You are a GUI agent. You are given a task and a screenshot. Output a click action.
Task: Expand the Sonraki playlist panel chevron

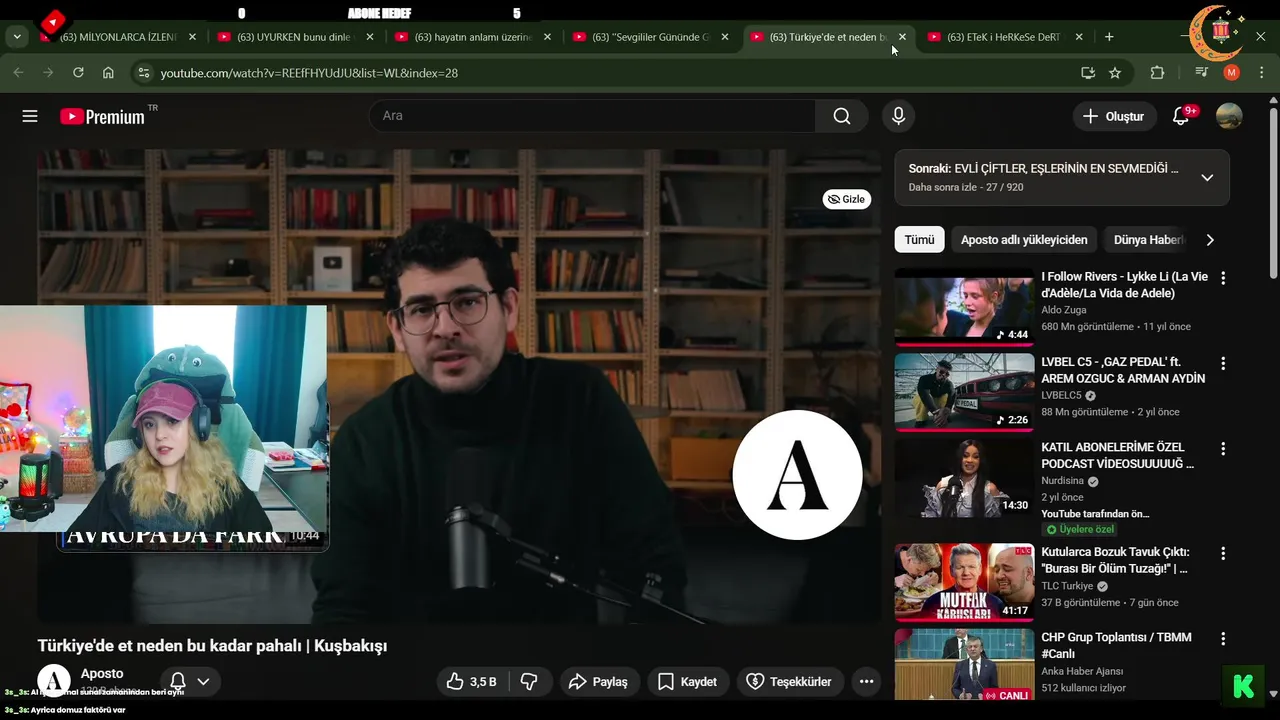coord(1207,178)
